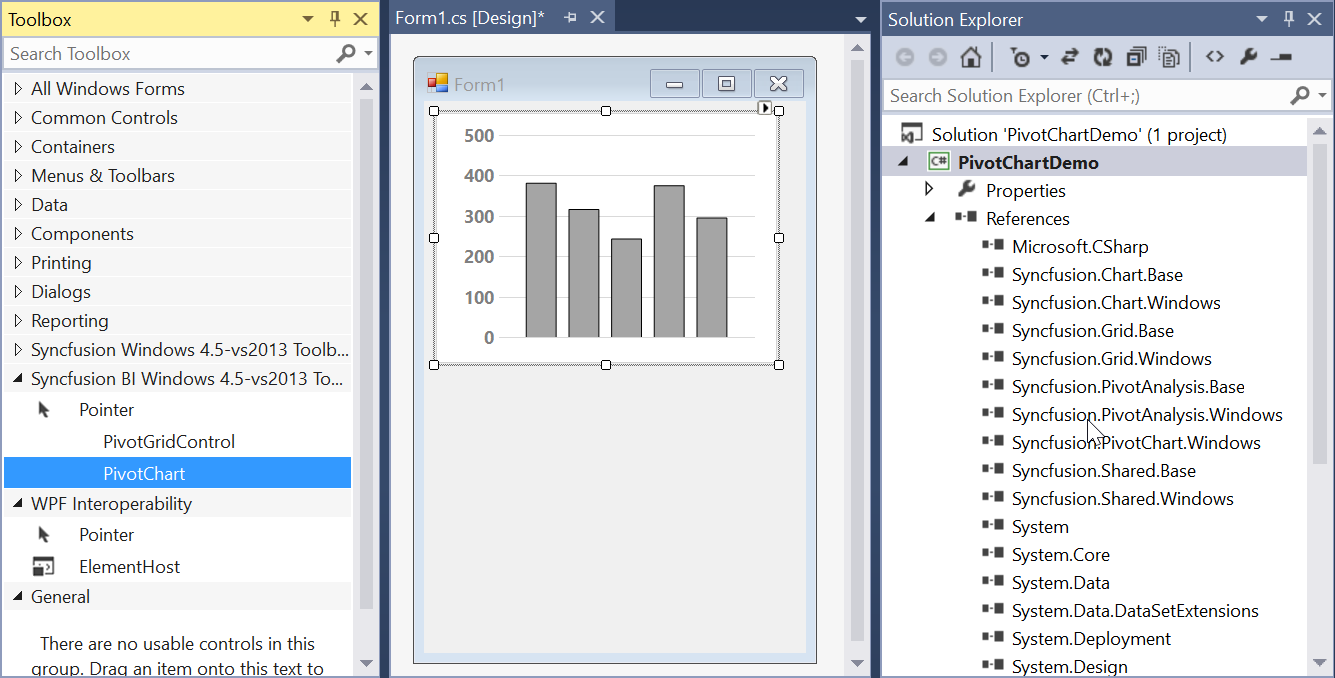The height and width of the screenshot is (678, 1335).
Task: Click the Toolbox search magnifier icon
Action: (x=346, y=54)
